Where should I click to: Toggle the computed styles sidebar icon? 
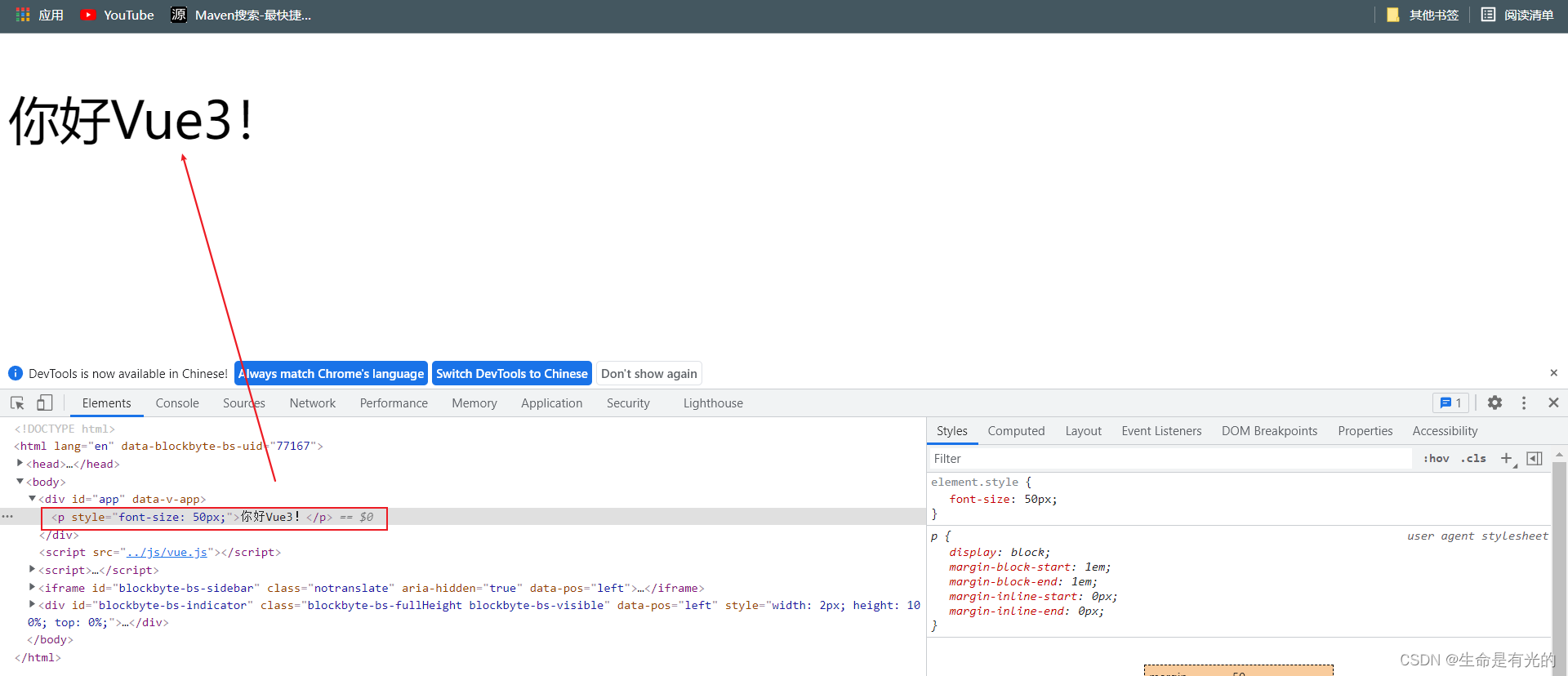click(x=1535, y=458)
